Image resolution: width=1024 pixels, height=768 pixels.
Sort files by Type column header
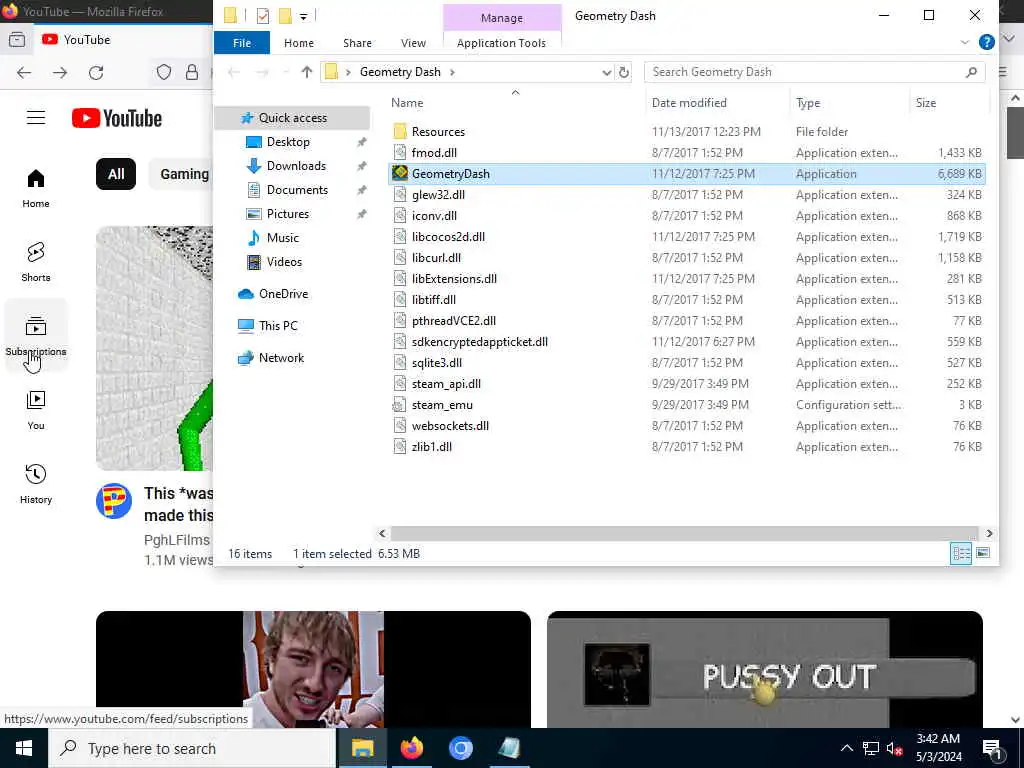pyautogui.click(x=808, y=103)
